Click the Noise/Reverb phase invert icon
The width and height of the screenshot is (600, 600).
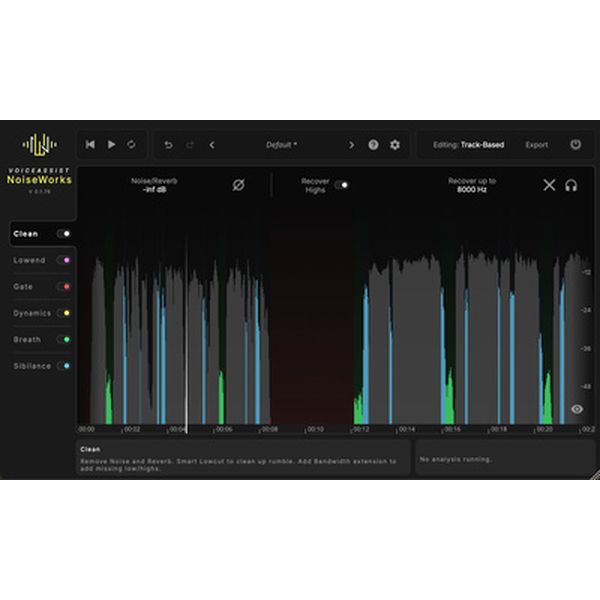click(238, 185)
